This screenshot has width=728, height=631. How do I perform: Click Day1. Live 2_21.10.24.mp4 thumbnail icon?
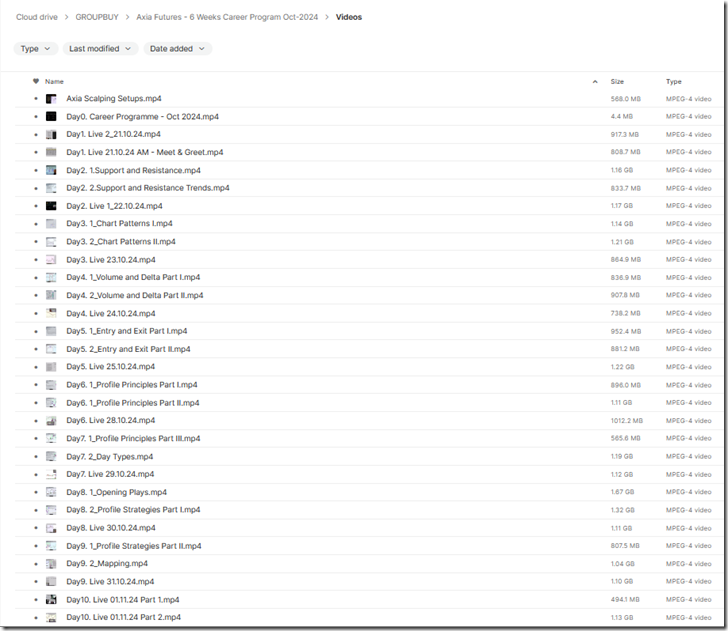pyautogui.click(x=51, y=135)
